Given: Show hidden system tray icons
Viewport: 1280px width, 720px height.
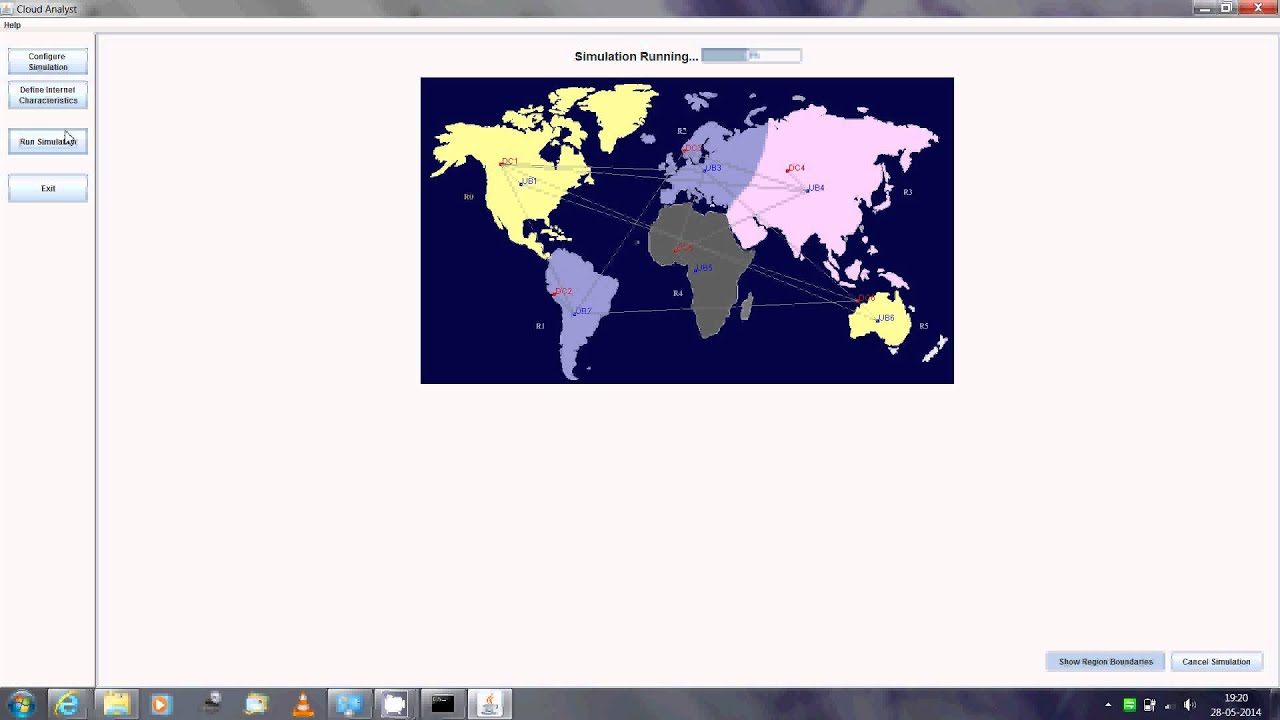Looking at the screenshot, I should [x=1108, y=705].
